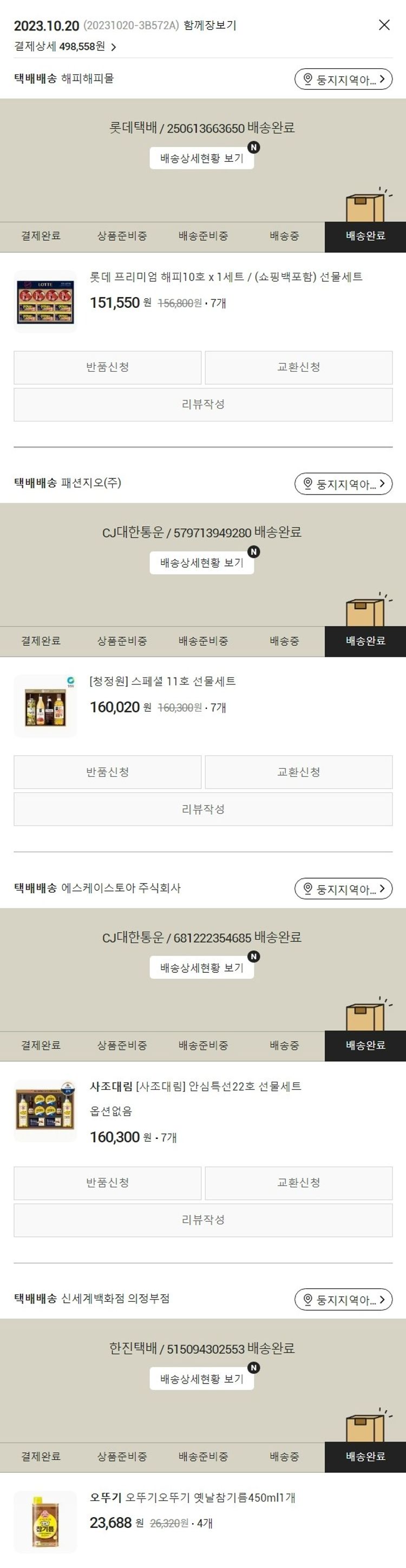Expand payment details 결제상세 498,558원 chevron
Image resolution: width=406 pixels, height=1568 pixels.
114,47
